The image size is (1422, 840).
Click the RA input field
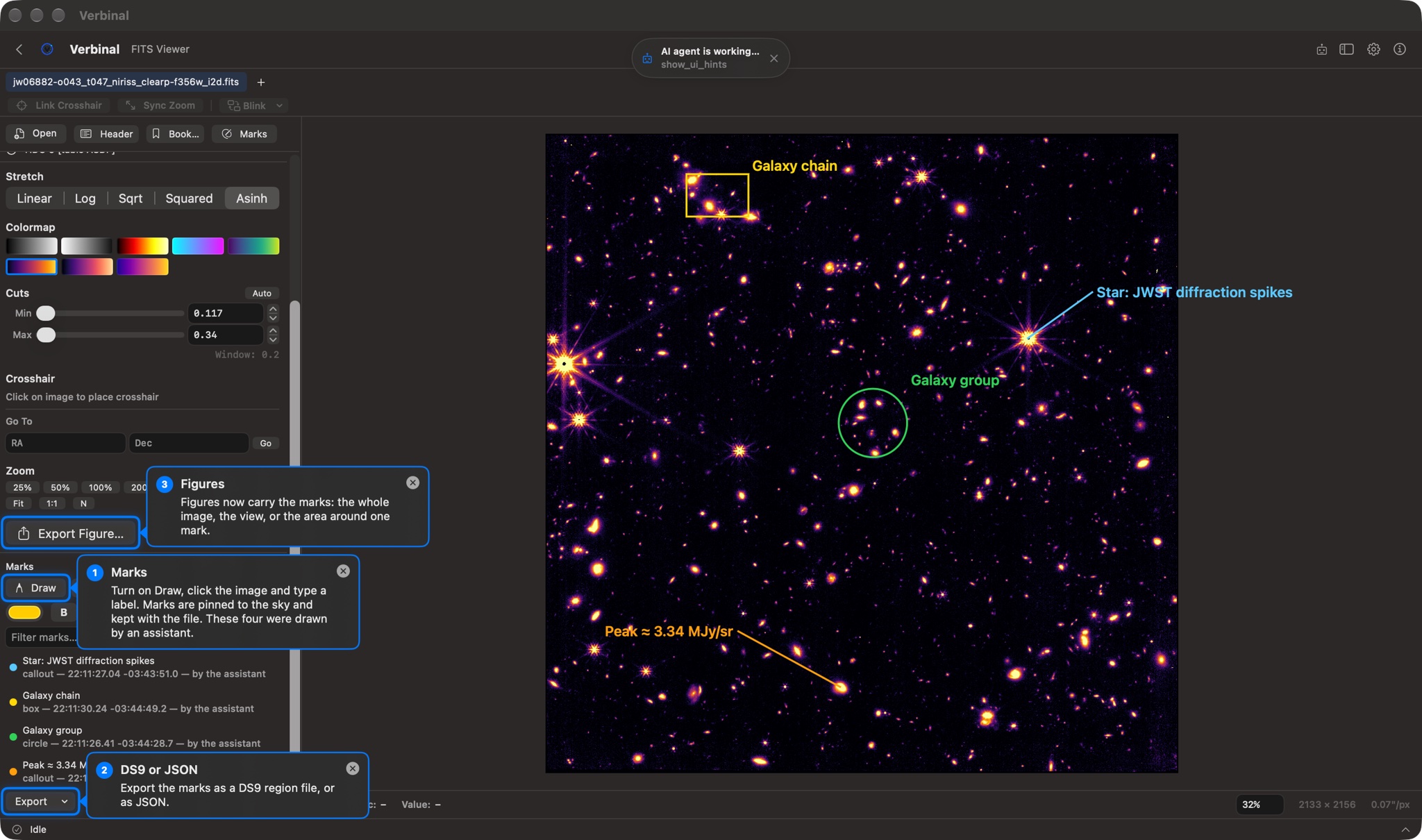65,443
